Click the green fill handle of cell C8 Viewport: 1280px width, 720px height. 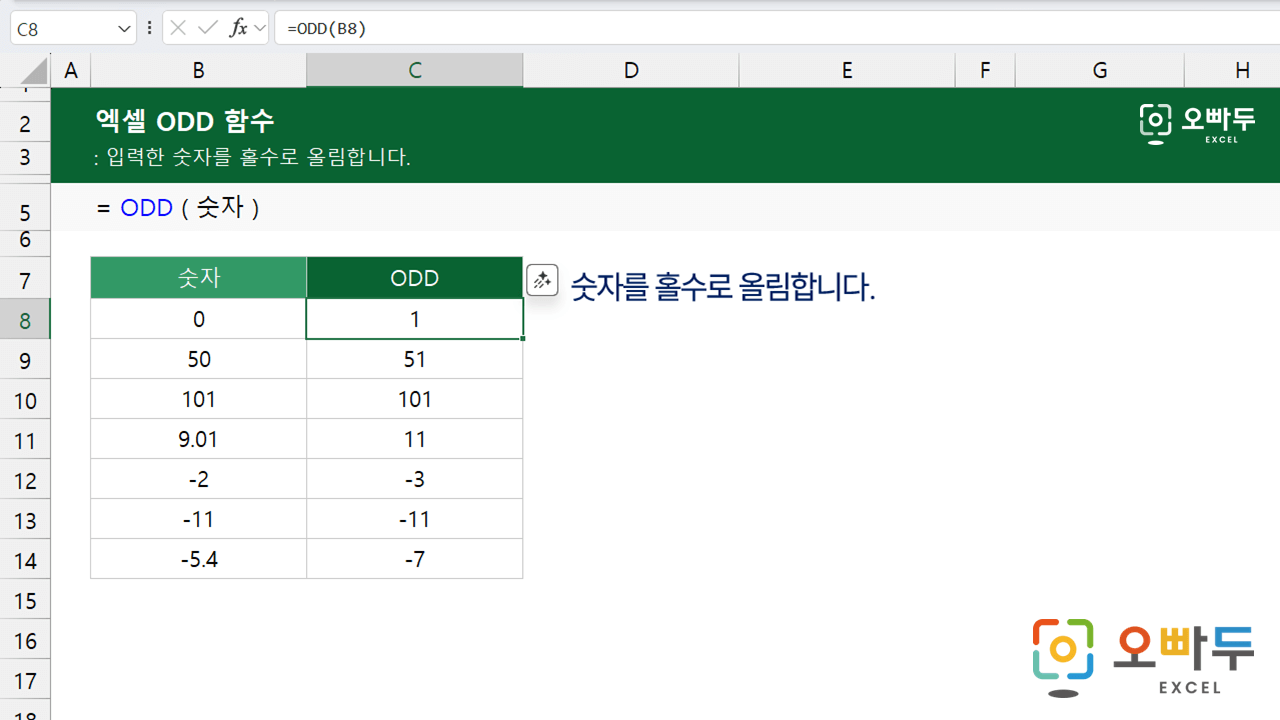tap(522, 338)
